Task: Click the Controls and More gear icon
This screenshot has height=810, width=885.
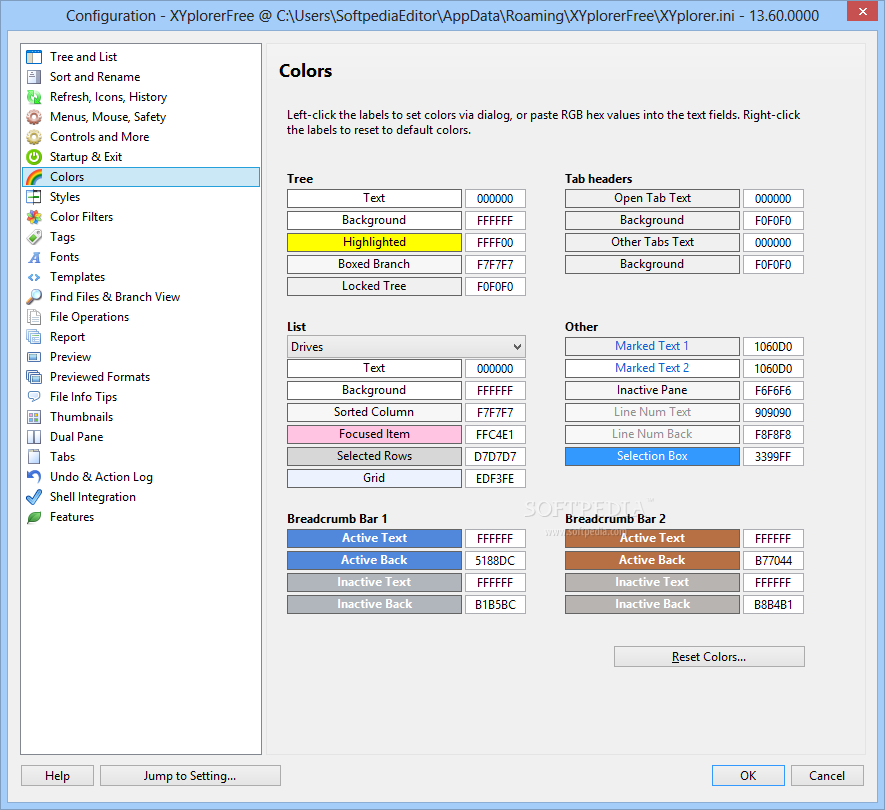Action: [x=34, y=137]
